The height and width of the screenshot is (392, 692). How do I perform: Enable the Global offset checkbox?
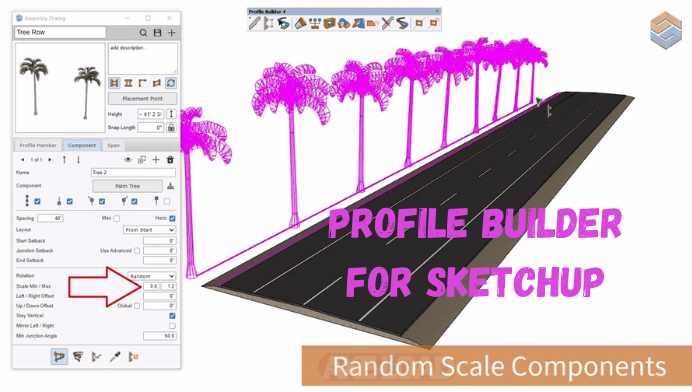pyautogui.click(x=137, y=306)
